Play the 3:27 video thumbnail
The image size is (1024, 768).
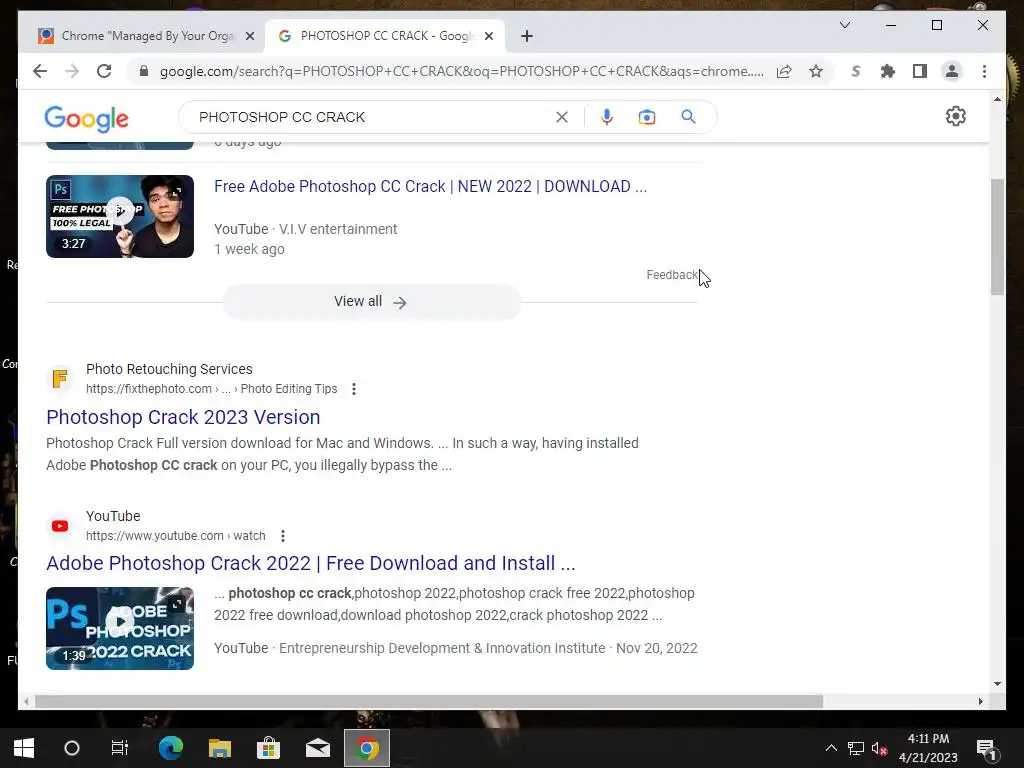(x=120, y=216)
